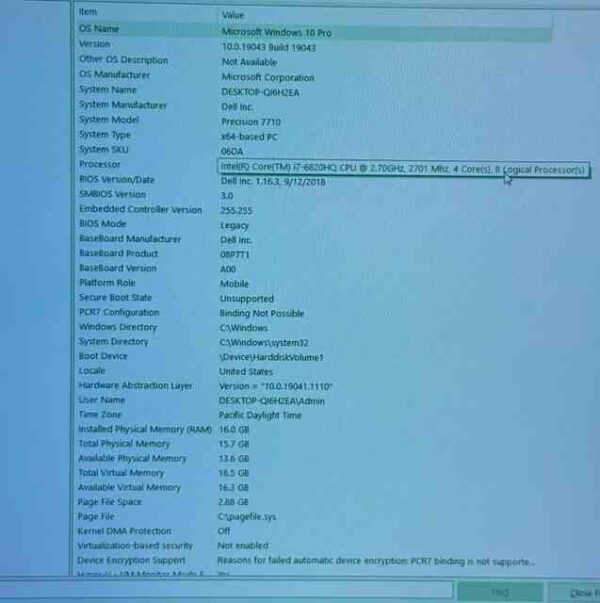Select the PCR7 Configuration label
Image resolution: width=600 pixels, height=603 pixels.
coord(119,312)
